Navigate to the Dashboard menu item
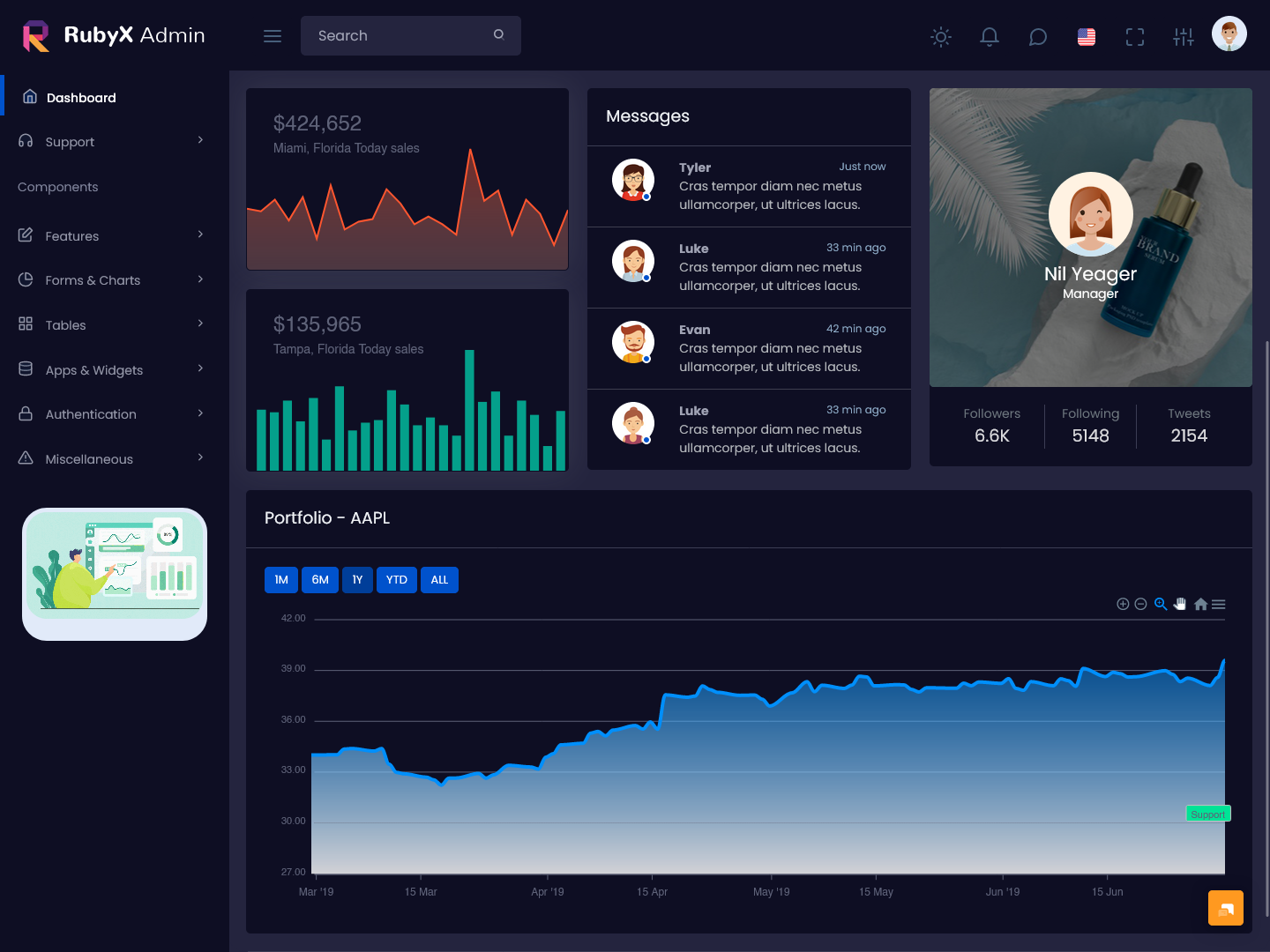This screenshot has height=952, width=1270. [x=81, y=97]
